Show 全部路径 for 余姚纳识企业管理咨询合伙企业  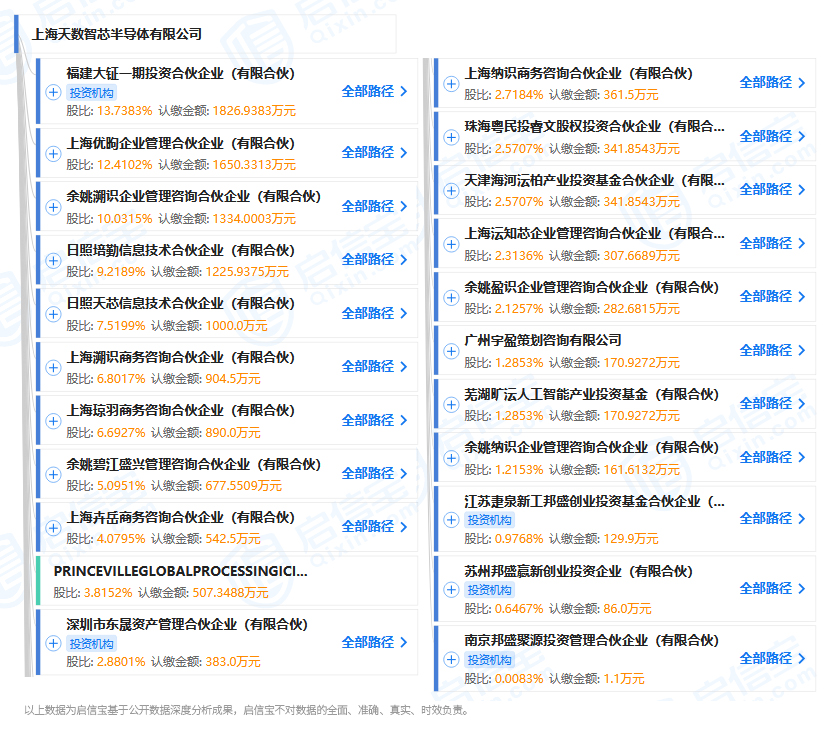pos(772,457)
